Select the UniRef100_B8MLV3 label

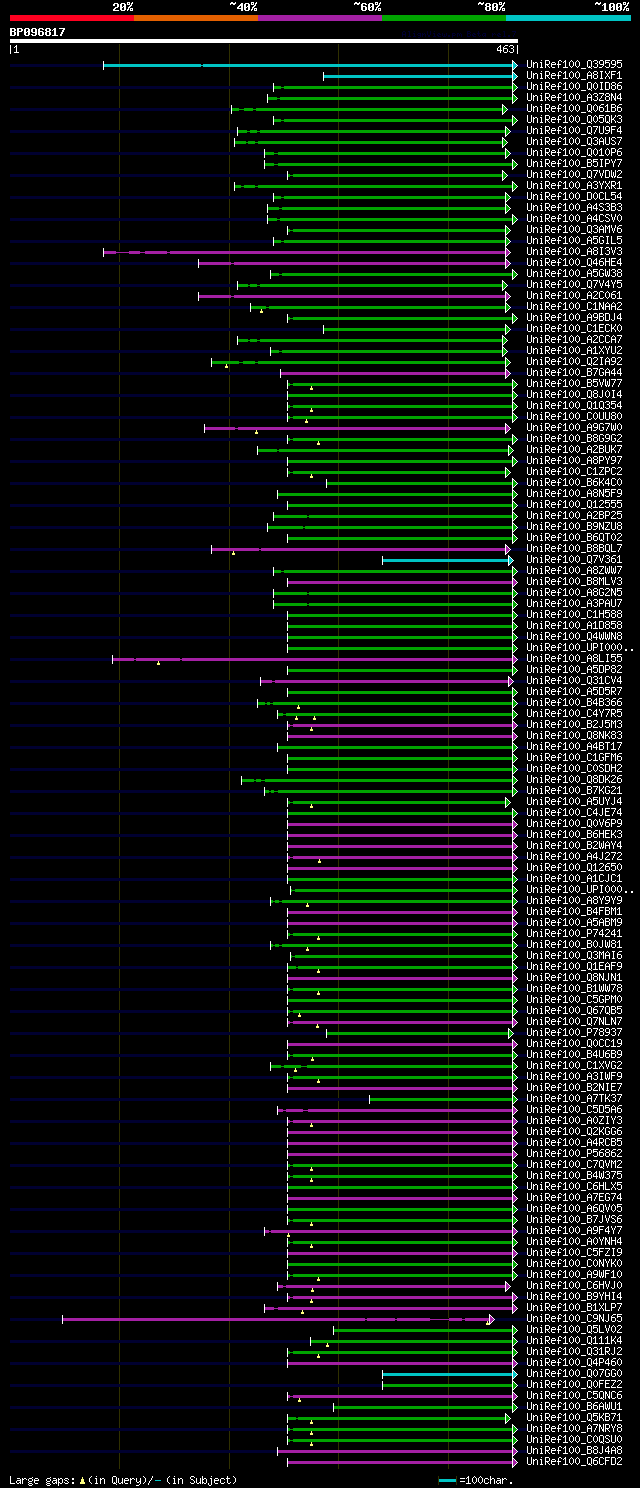pyautogui.click(x=574, y=581)
